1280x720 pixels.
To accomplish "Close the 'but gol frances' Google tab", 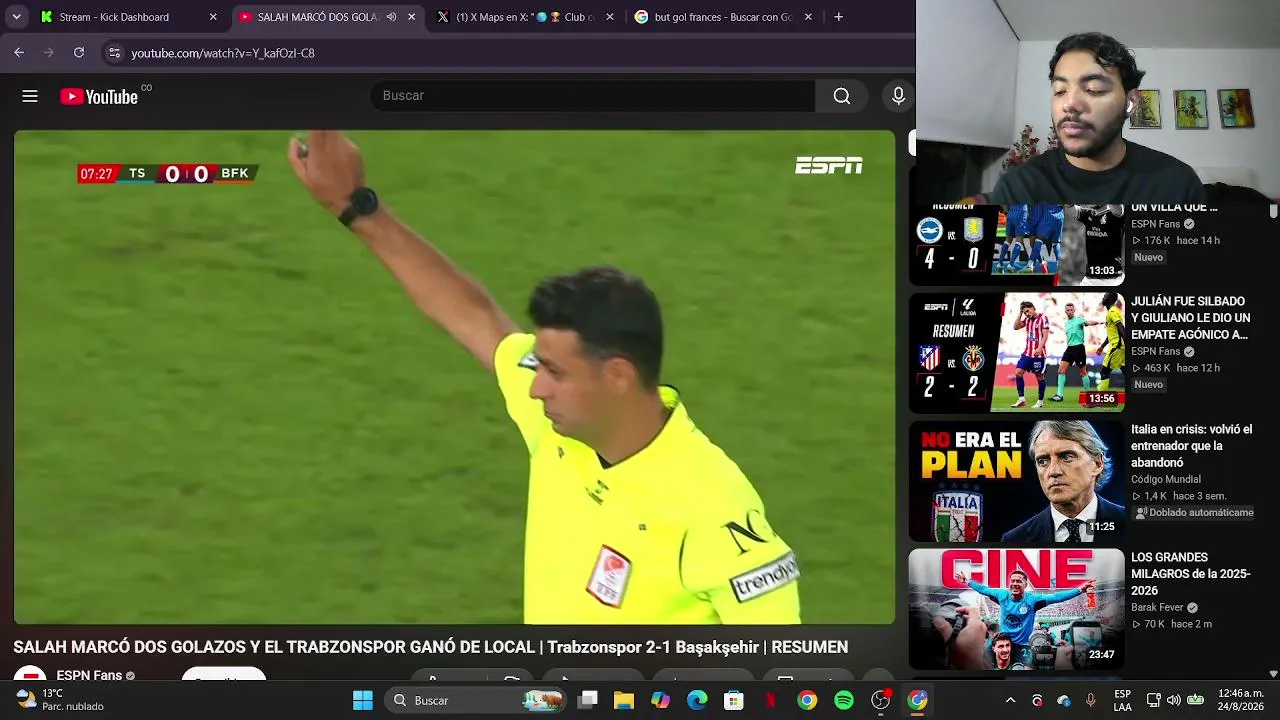I will pos(808,17).
